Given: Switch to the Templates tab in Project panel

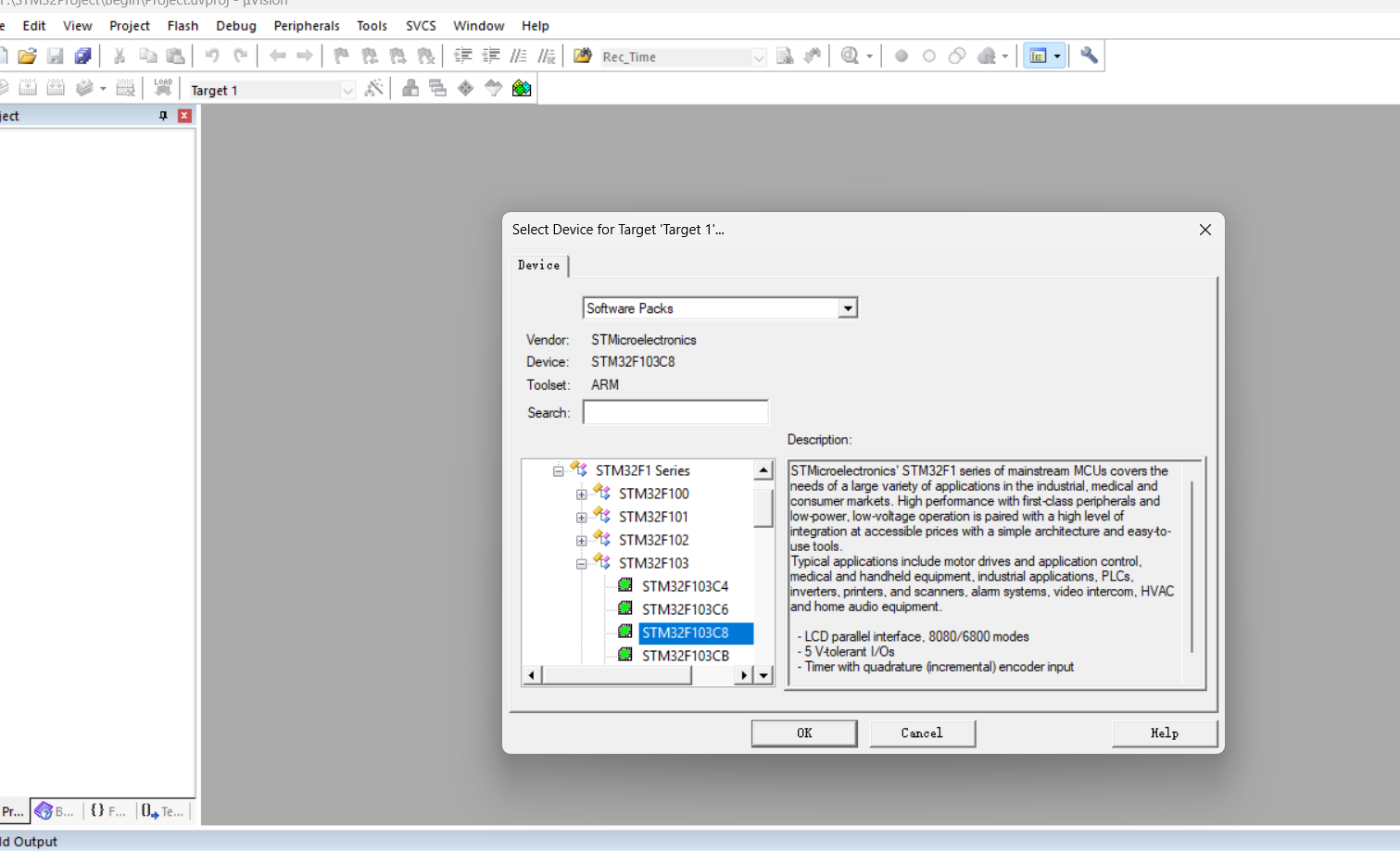Looking at the screenshot, I should (x=163, y=811).
